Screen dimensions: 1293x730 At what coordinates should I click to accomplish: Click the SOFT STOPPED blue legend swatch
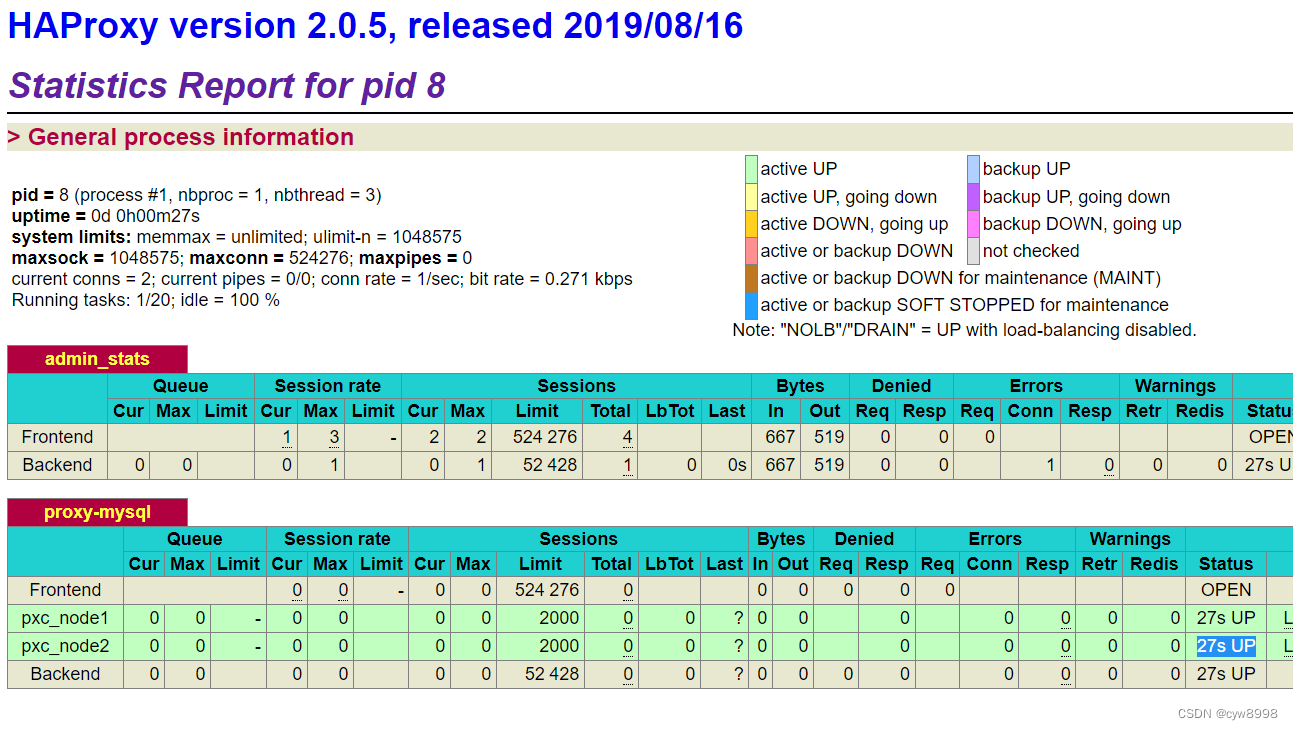click(751, 305)
